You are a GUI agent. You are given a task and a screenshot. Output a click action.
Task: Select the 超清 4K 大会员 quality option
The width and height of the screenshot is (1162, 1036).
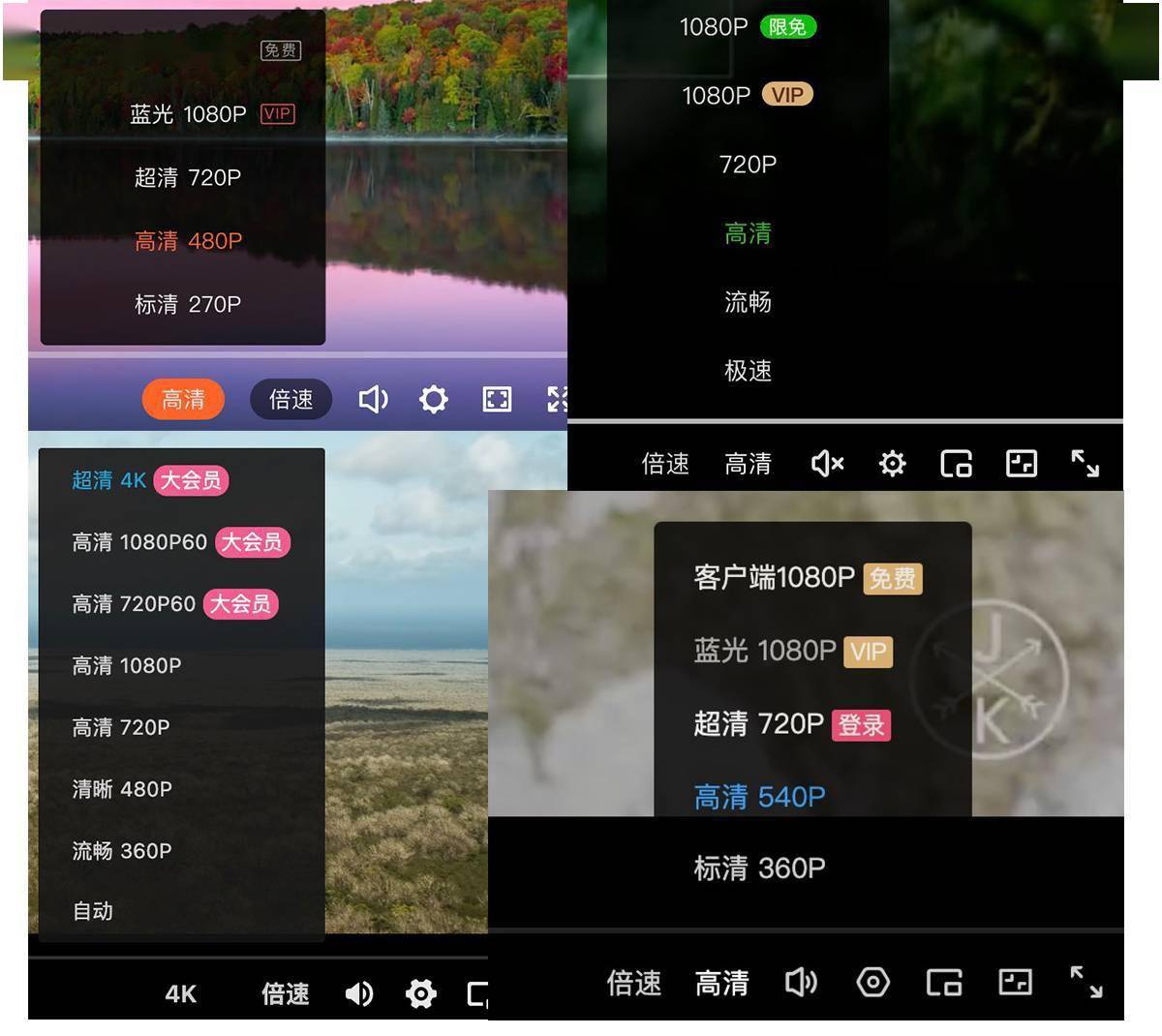click(x=149, y=480)
